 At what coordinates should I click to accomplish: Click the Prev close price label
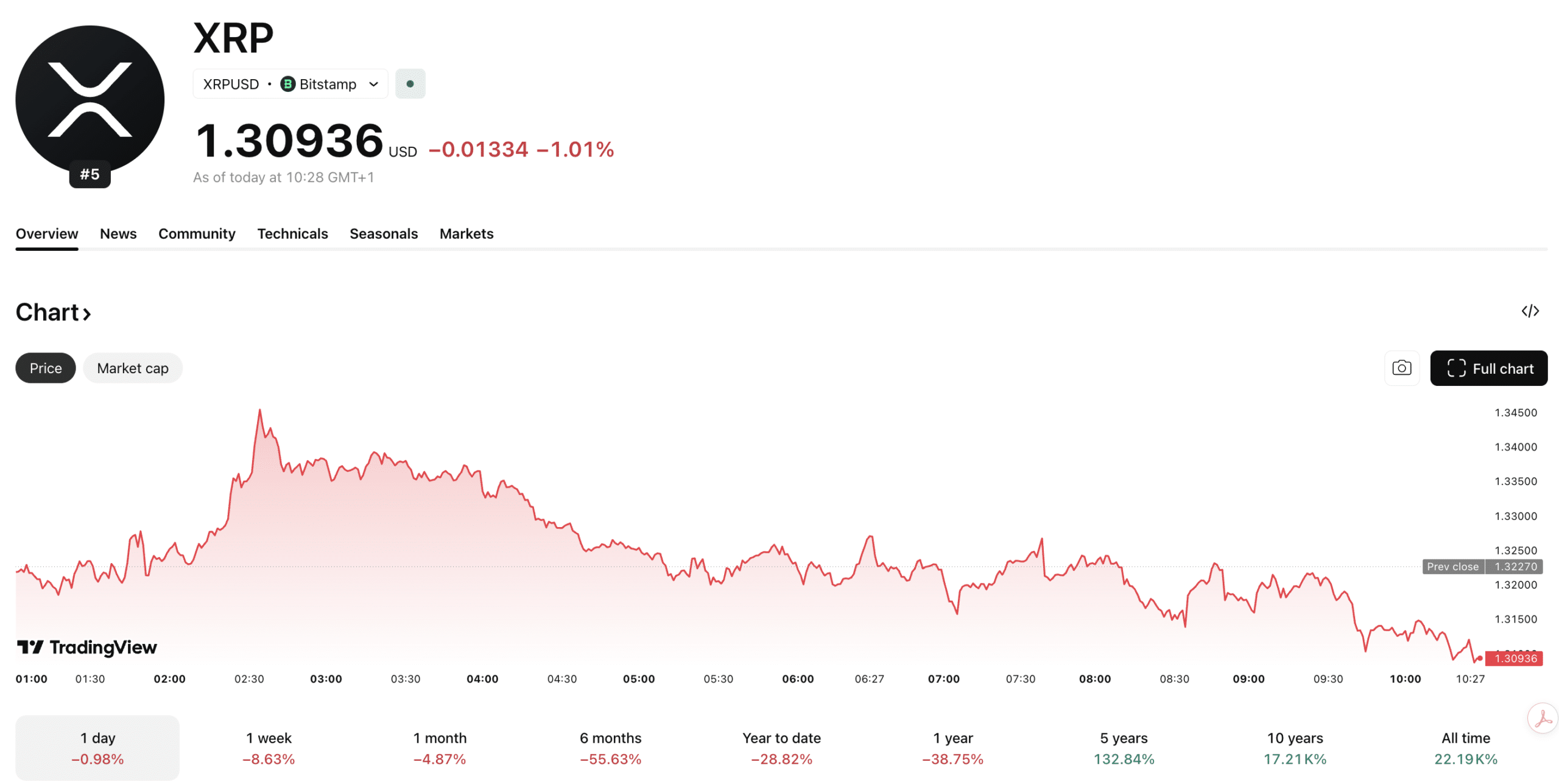pos(1482,567)
